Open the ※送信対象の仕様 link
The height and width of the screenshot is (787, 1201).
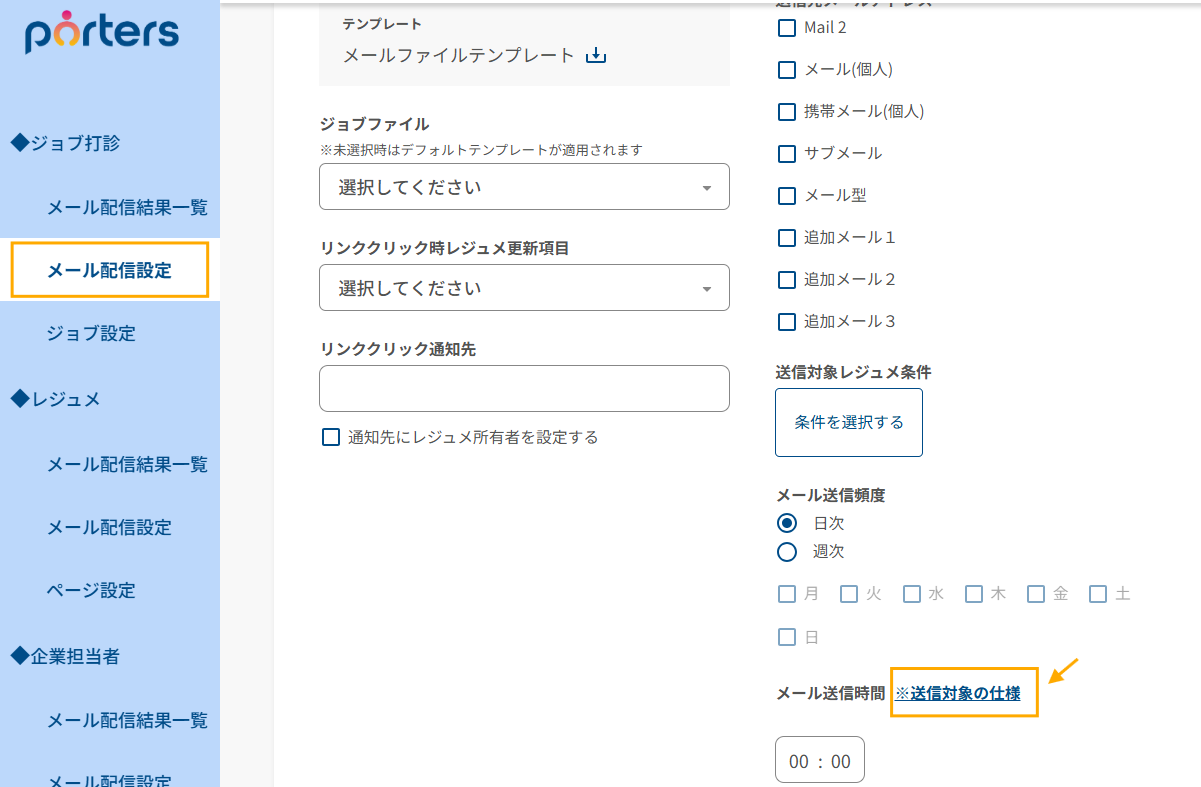(958, 693)
